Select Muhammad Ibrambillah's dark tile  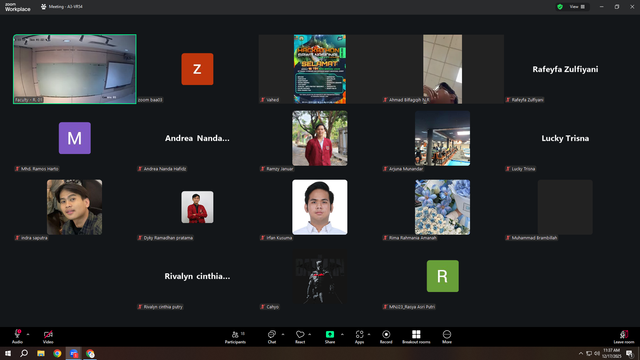[565, 207]
